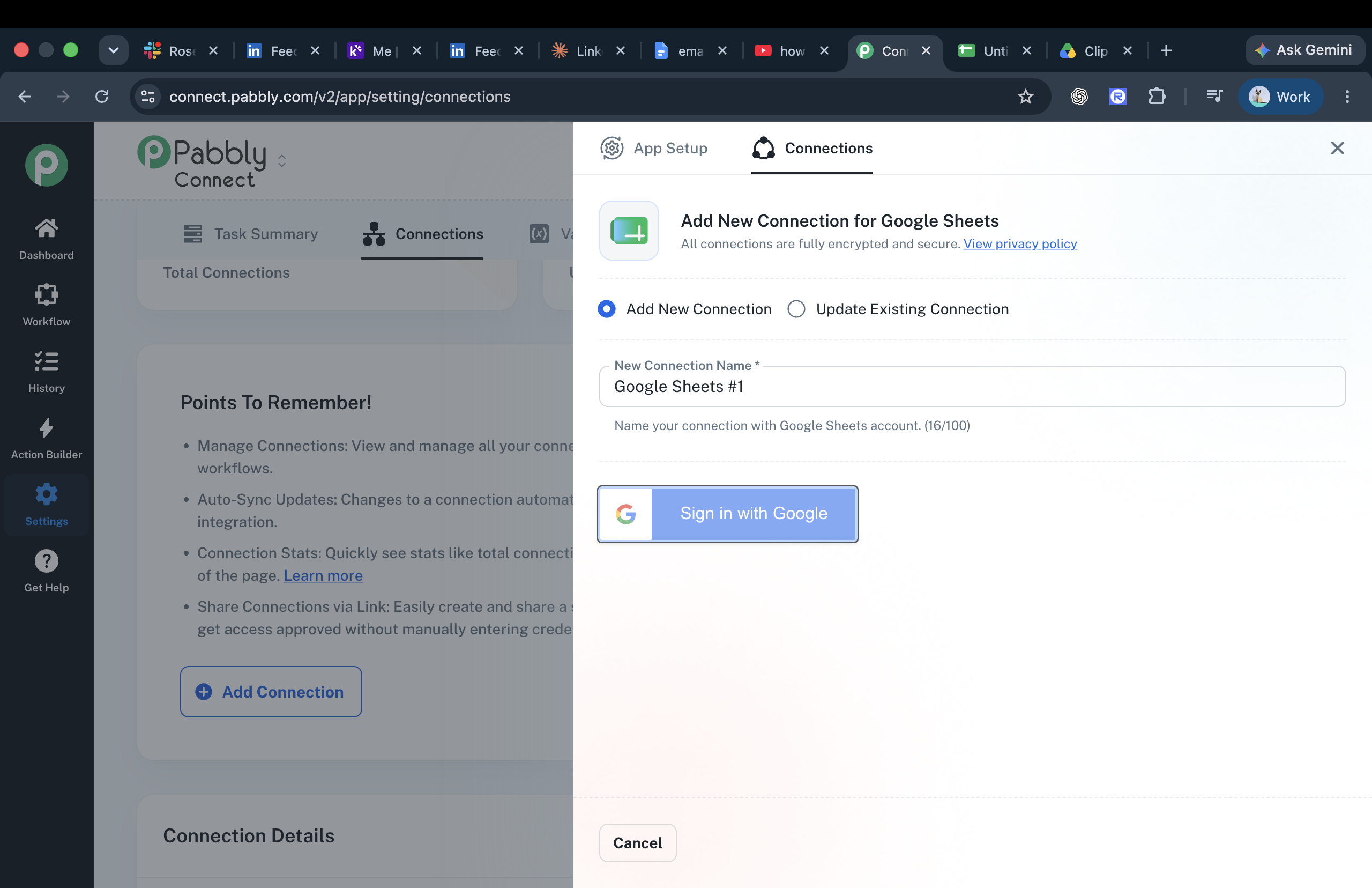Viewport: 1372px width, 888px height.
Task: Select the Update Existing Connection radio button
Action: coord(796,309)
